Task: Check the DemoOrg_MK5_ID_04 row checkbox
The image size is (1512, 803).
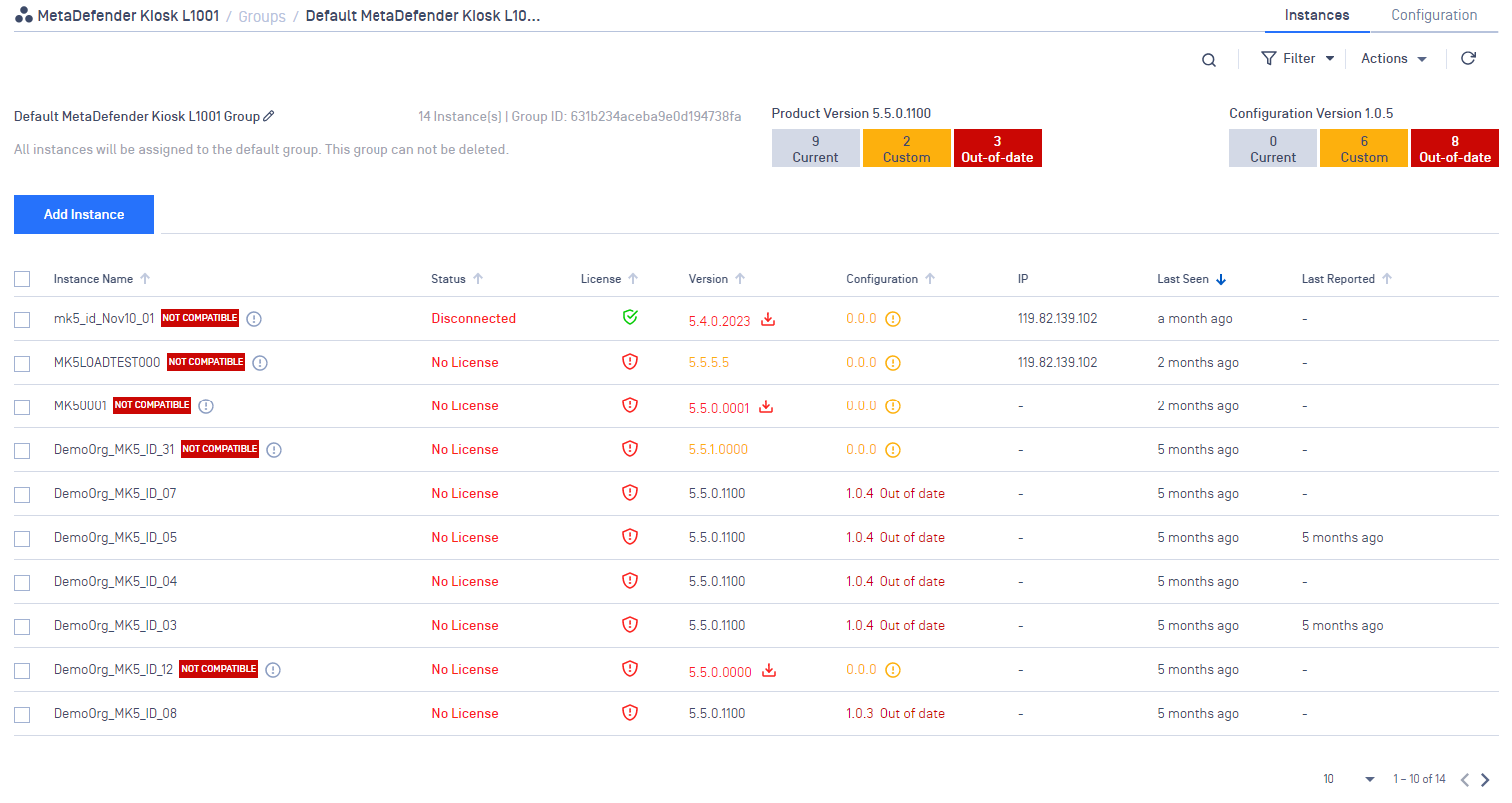Action: 22,583
